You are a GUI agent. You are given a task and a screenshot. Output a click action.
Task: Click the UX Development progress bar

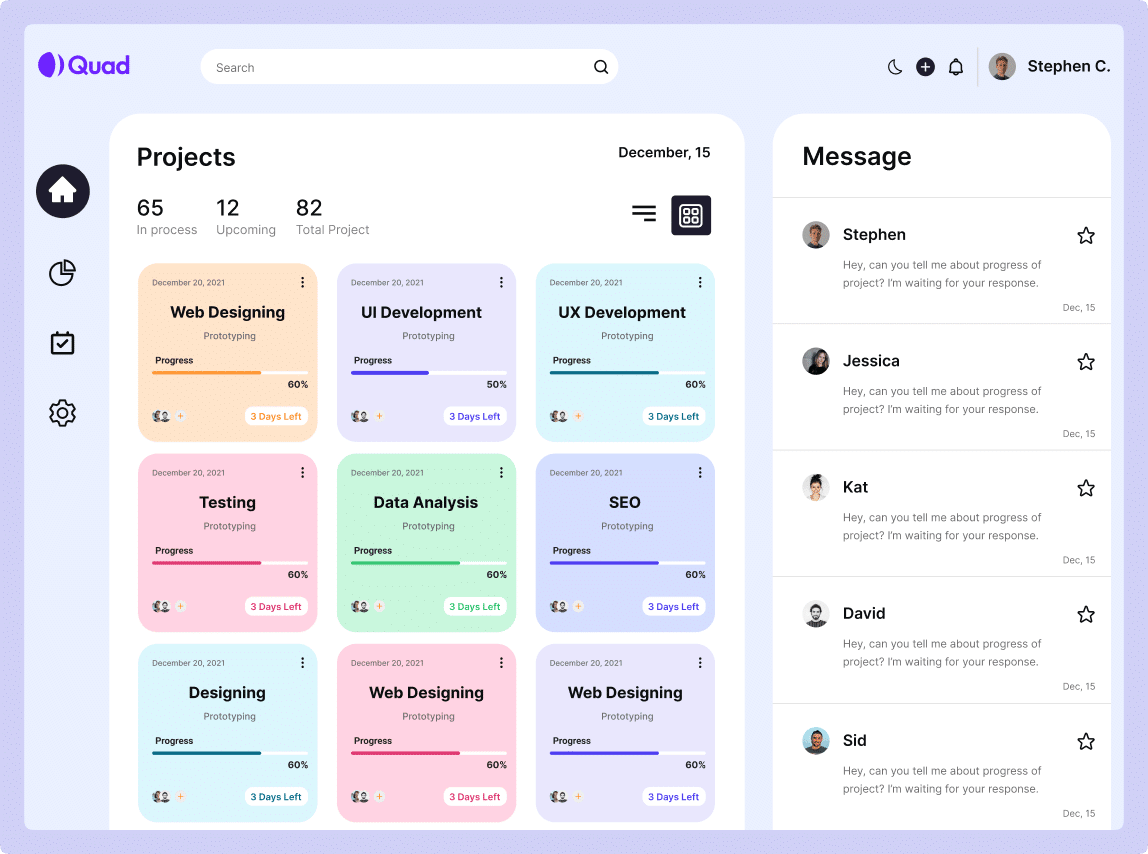[x=627, y=373]
